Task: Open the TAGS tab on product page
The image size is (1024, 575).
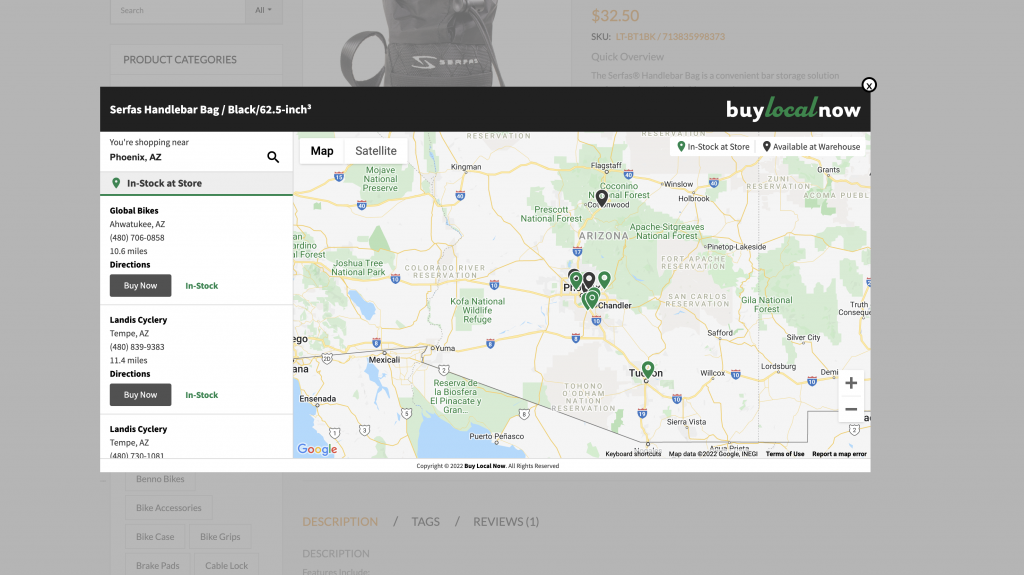Action: tap(426, 521)
